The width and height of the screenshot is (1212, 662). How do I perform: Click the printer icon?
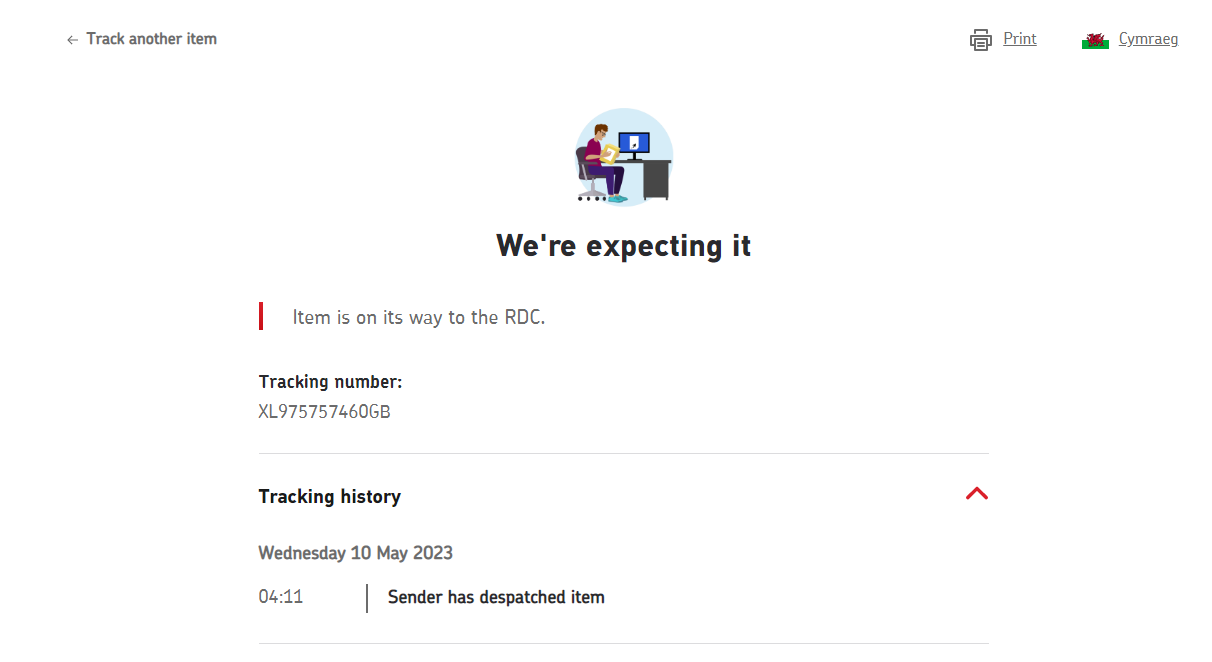(x=980, y=40)
